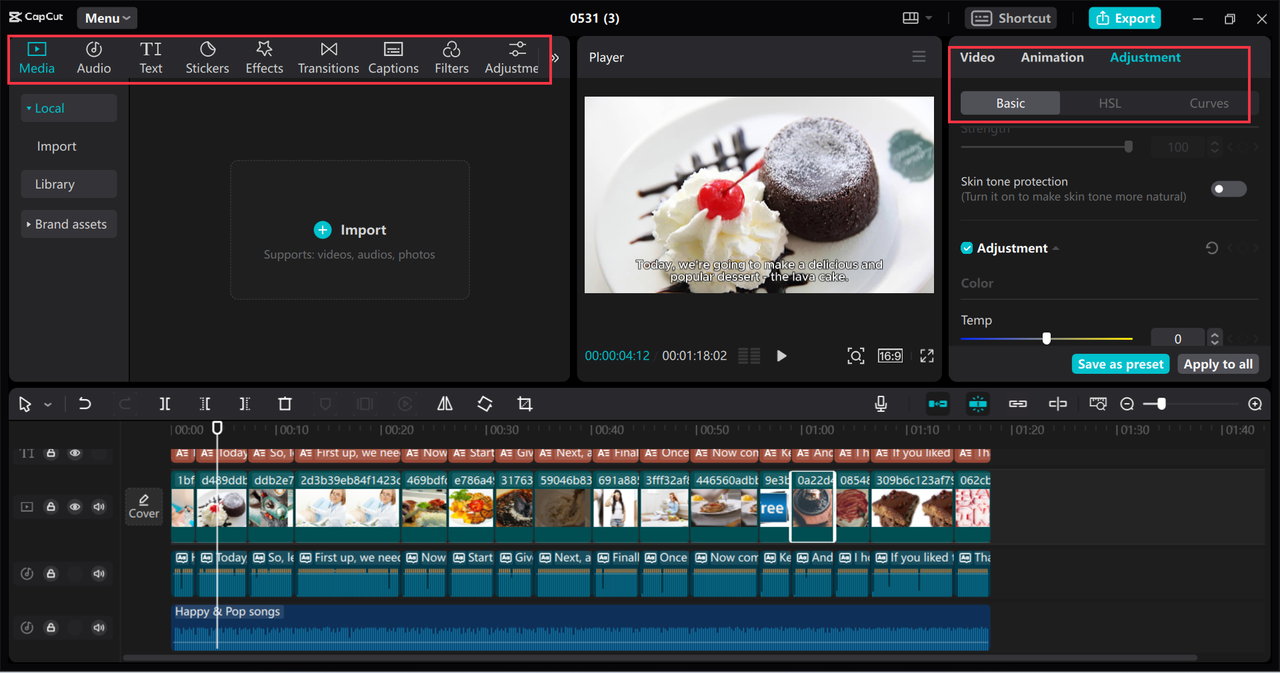Select the Curves sub-tab

pyautogui.click(x=1209, y=103)
